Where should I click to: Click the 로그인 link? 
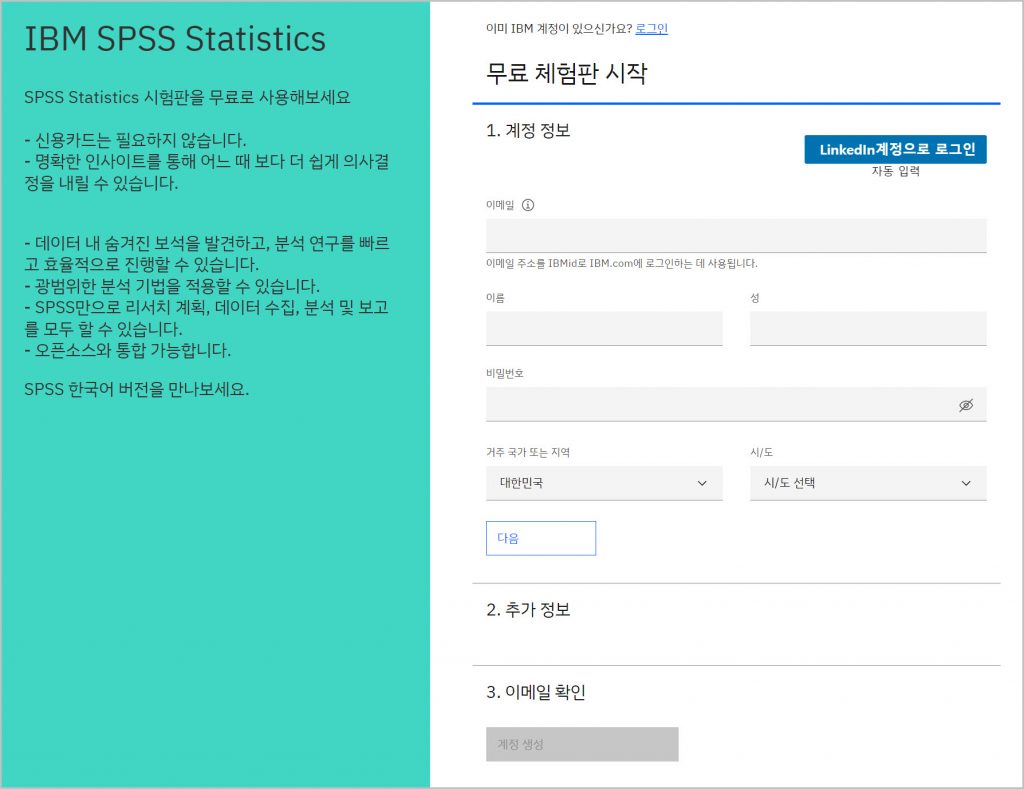pyautogui.click(x=651, y=29)
